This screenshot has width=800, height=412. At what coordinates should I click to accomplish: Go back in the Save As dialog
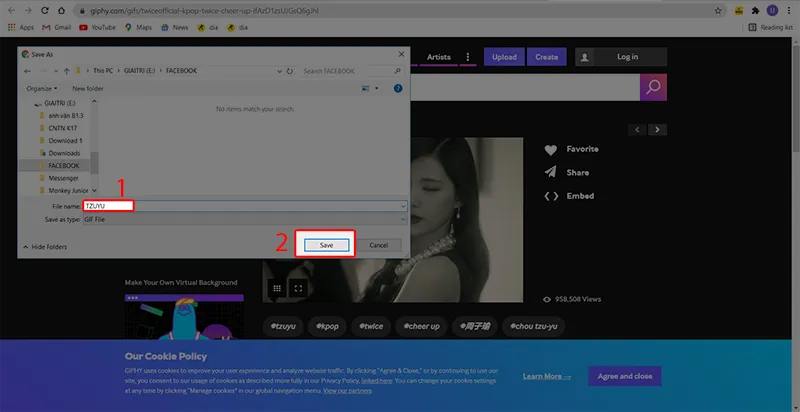coord(27,71)
